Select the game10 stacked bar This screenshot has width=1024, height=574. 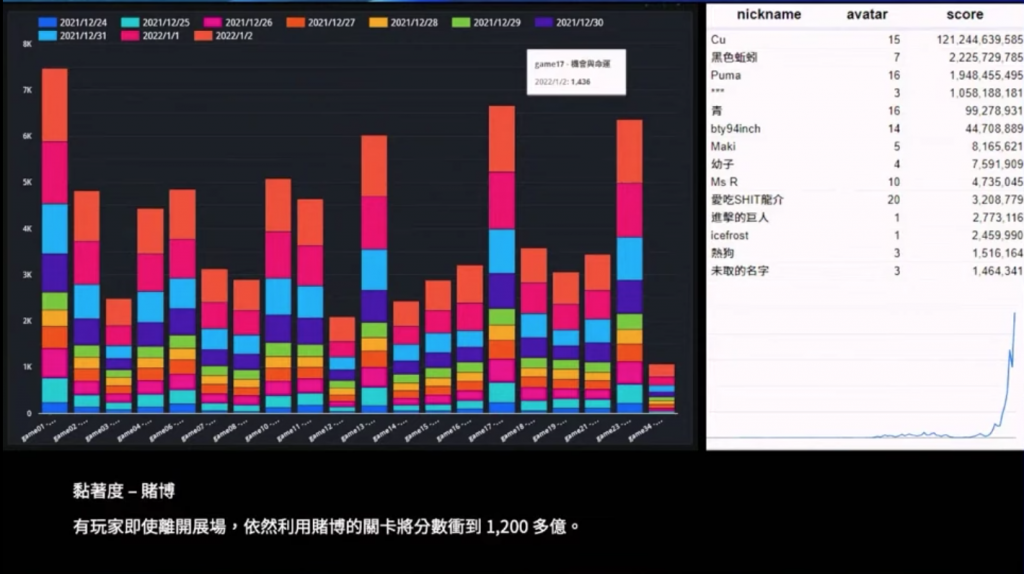pyautogui.click(x=278, y=296)
